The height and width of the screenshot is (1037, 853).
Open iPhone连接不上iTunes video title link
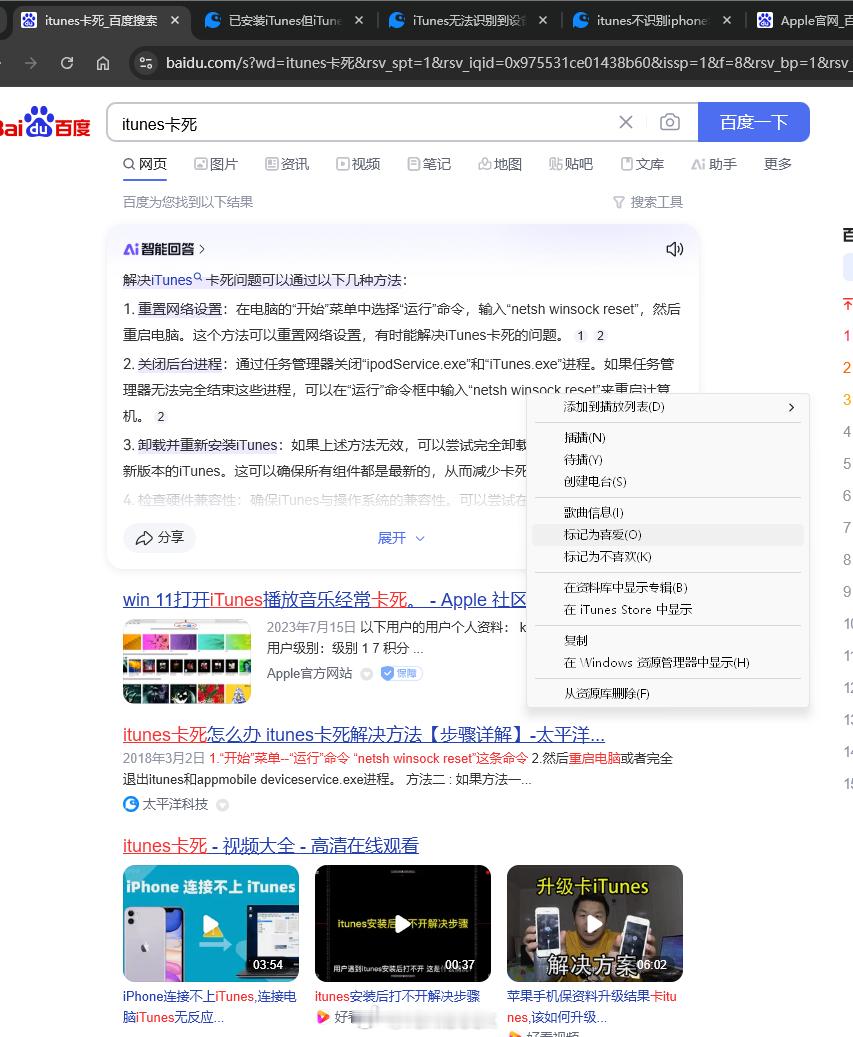210,1007
